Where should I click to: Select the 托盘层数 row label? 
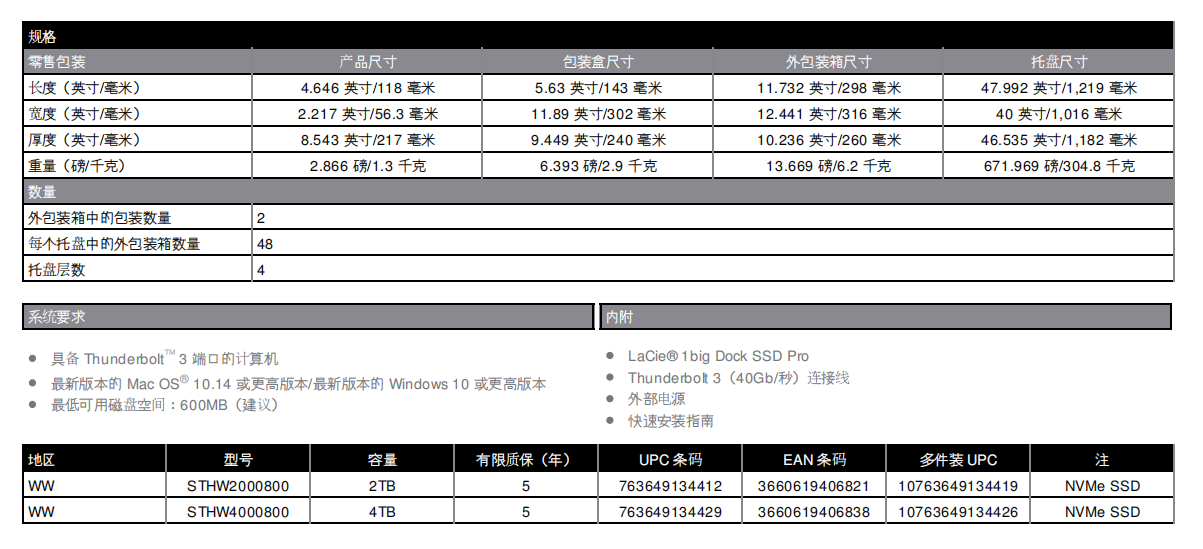(57, 270)
